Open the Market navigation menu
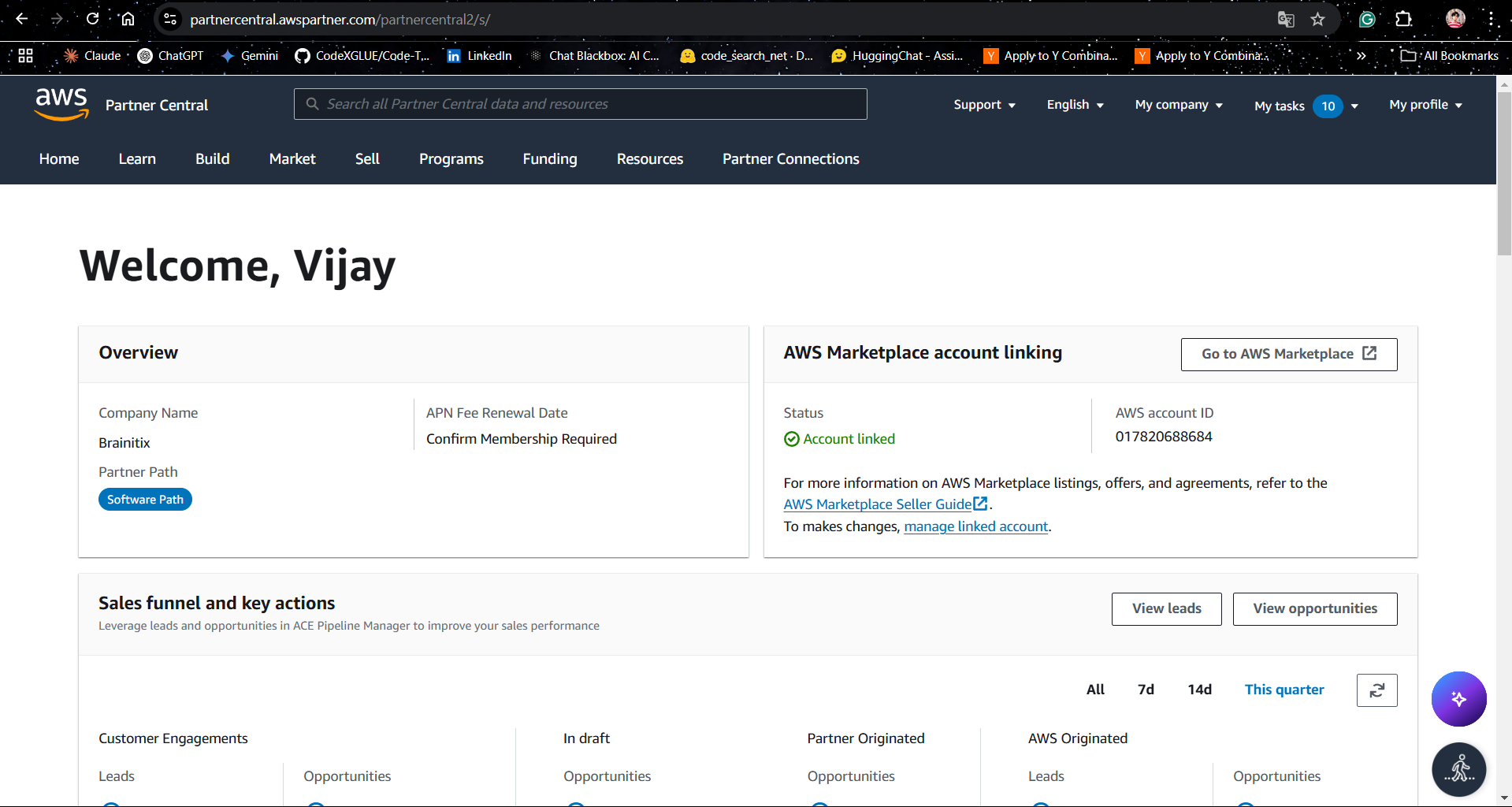Viewport: 1512px width, 807px height. click(292, 159)
